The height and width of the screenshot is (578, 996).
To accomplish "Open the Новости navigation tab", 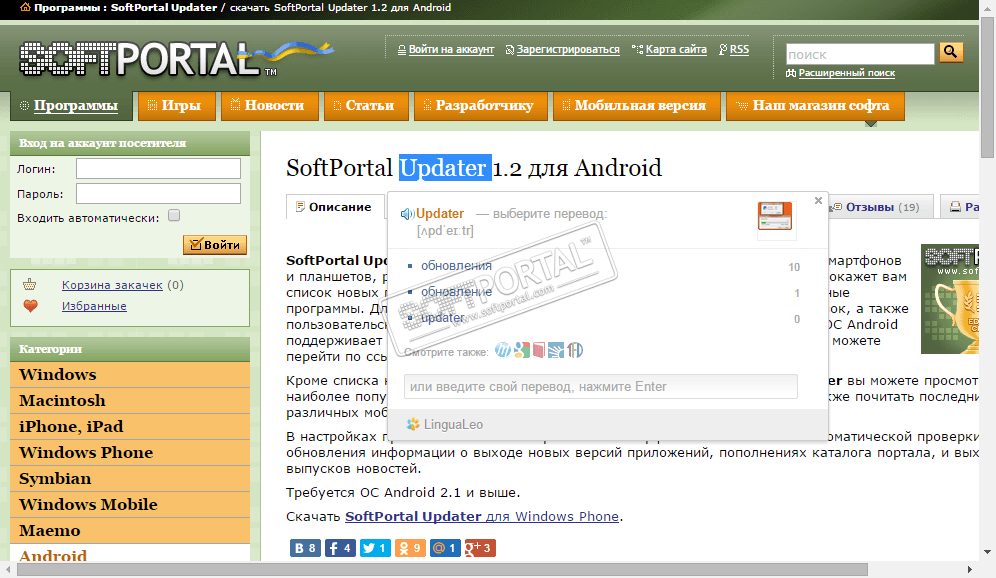I will click(x=269, y=105).
